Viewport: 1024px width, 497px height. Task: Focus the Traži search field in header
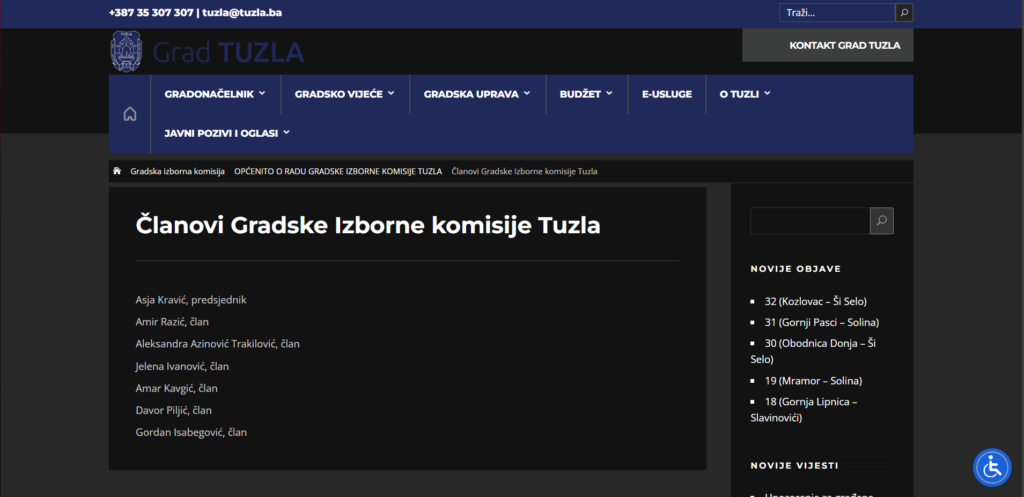click(x=836, y=13)
